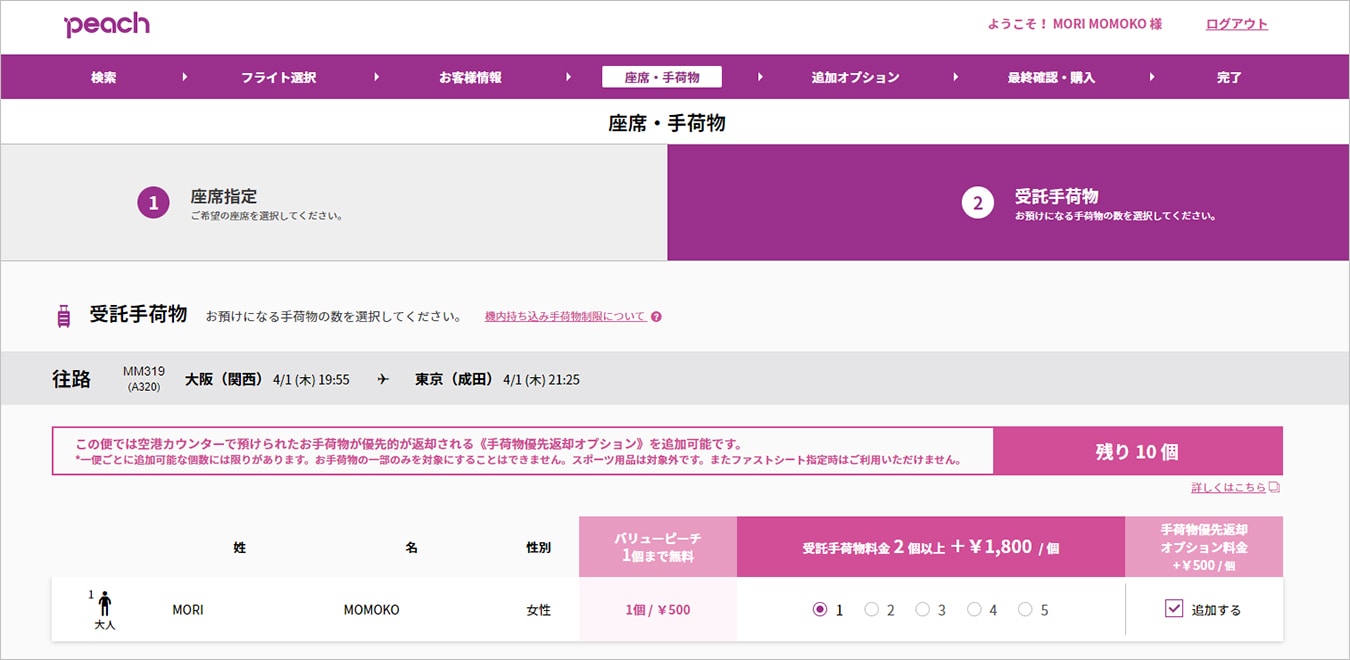
Task: Click the airplane icon between Osaka and Tokyo
Action: (x=382, y=380)
